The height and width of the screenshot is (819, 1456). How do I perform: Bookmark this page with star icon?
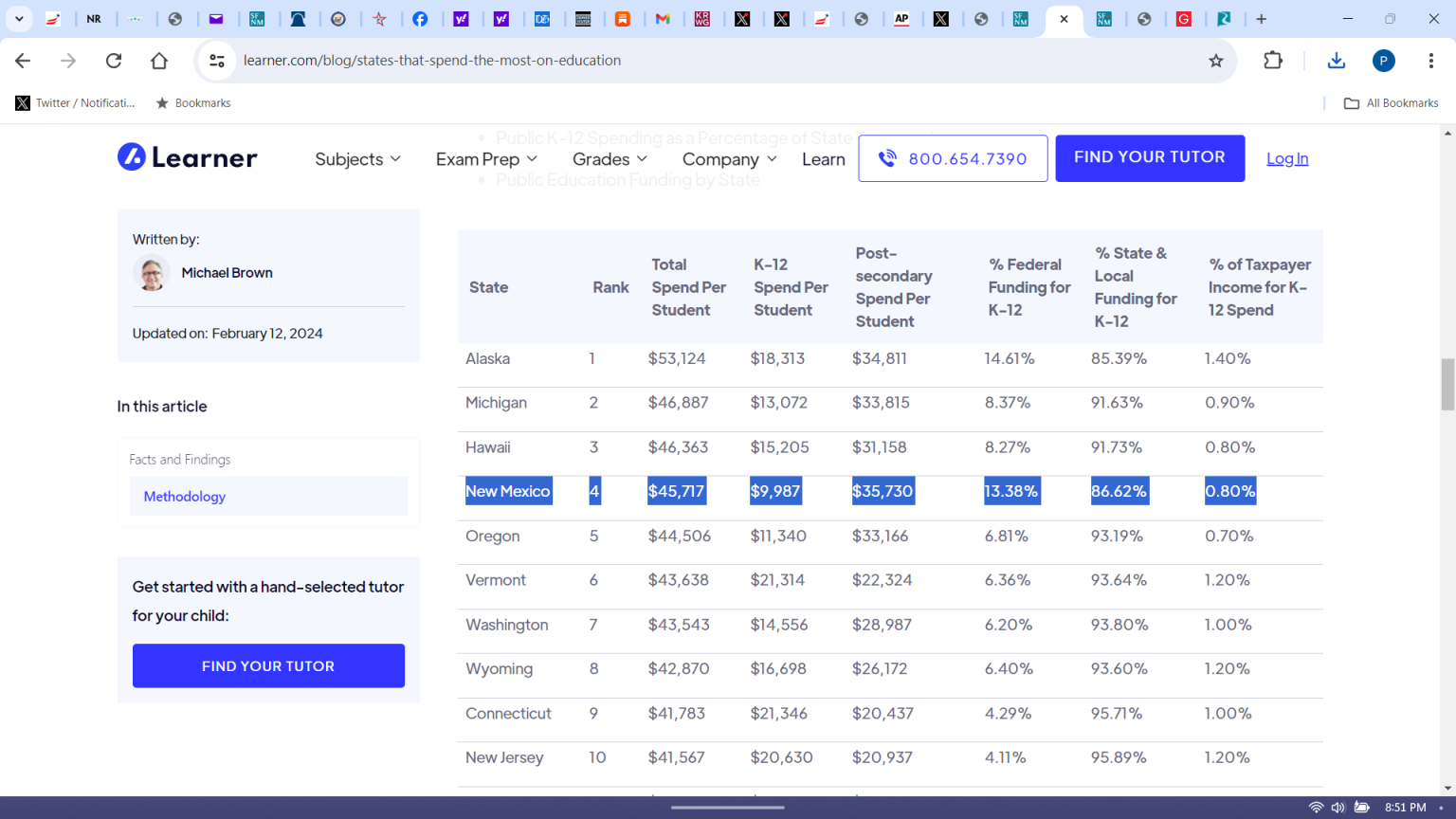click(x=1216, y=61)
